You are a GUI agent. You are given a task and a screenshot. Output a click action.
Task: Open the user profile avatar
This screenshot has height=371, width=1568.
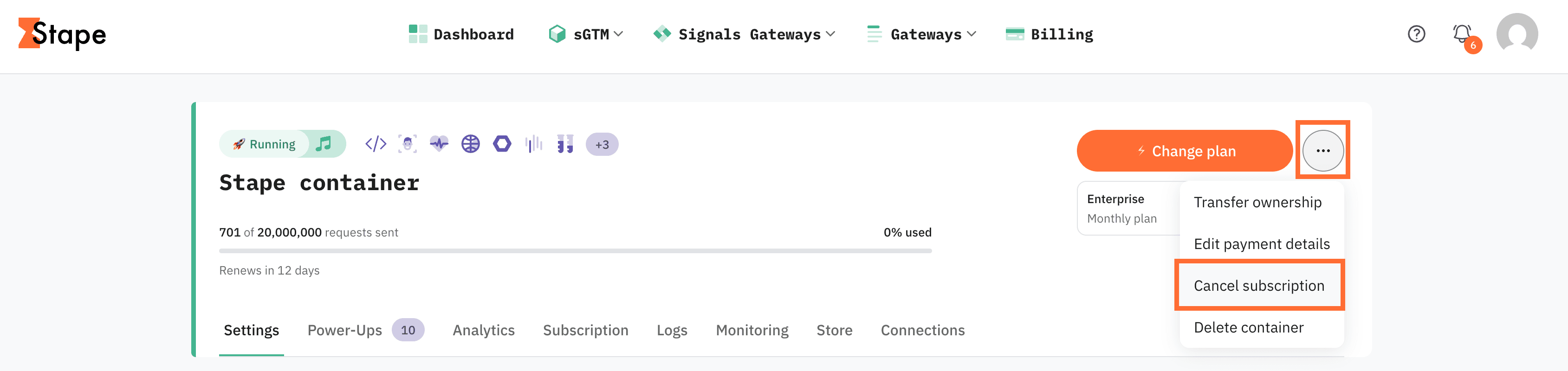tap(1517, 34)
